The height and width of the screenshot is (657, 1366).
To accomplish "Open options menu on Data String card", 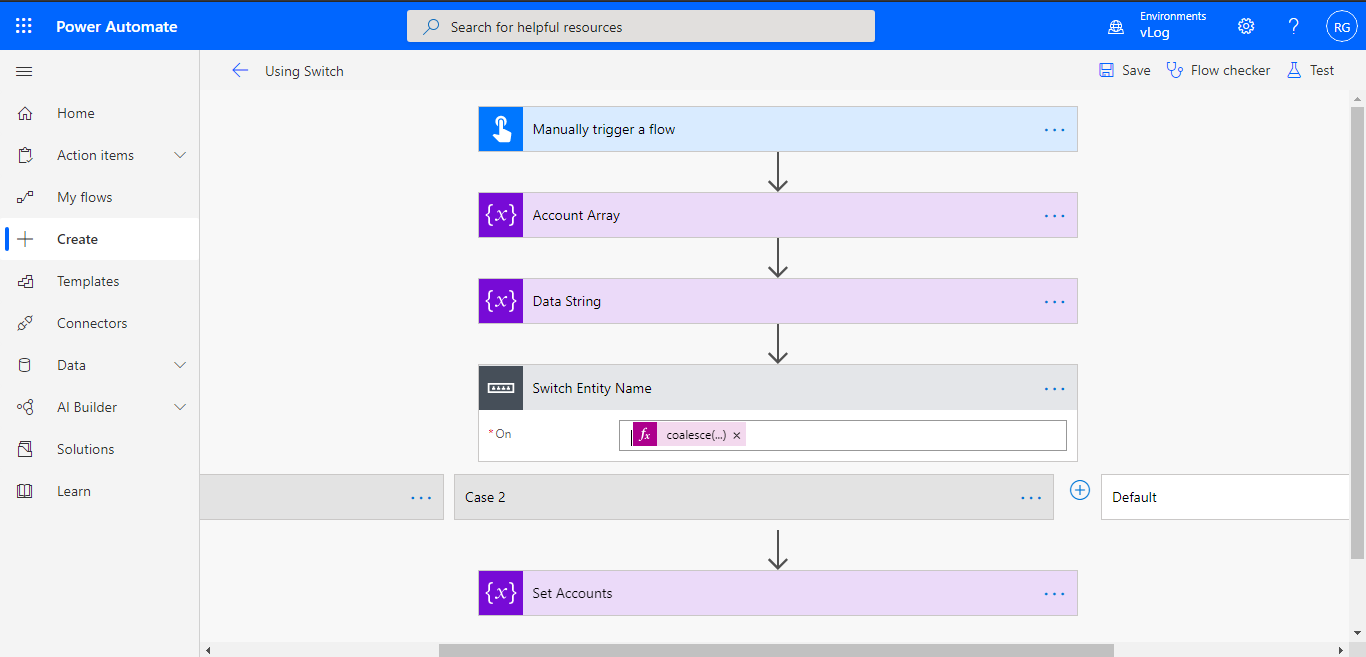I will point(1054,301).
